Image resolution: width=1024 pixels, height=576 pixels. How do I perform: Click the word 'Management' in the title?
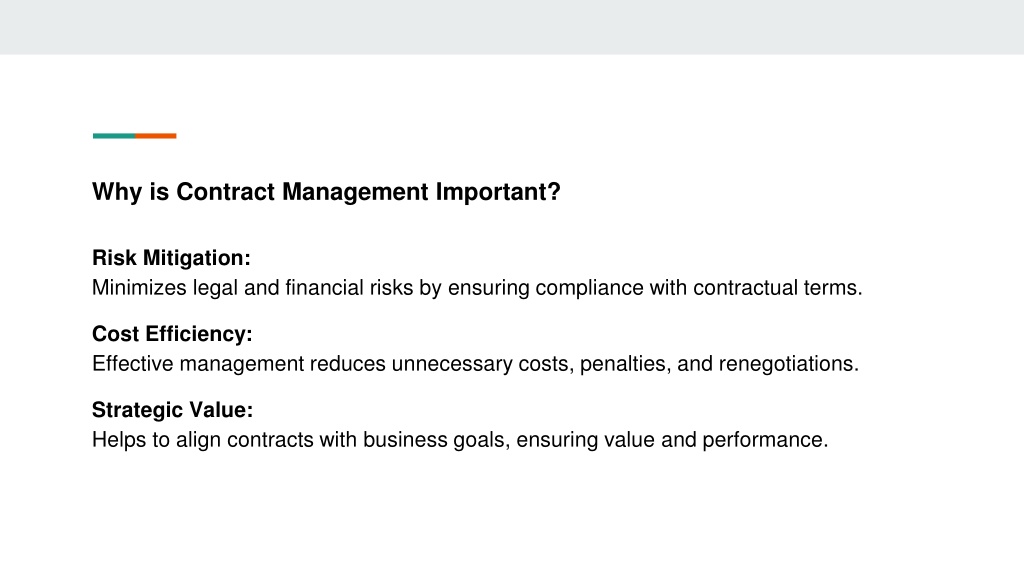click(x=355, y=192)
